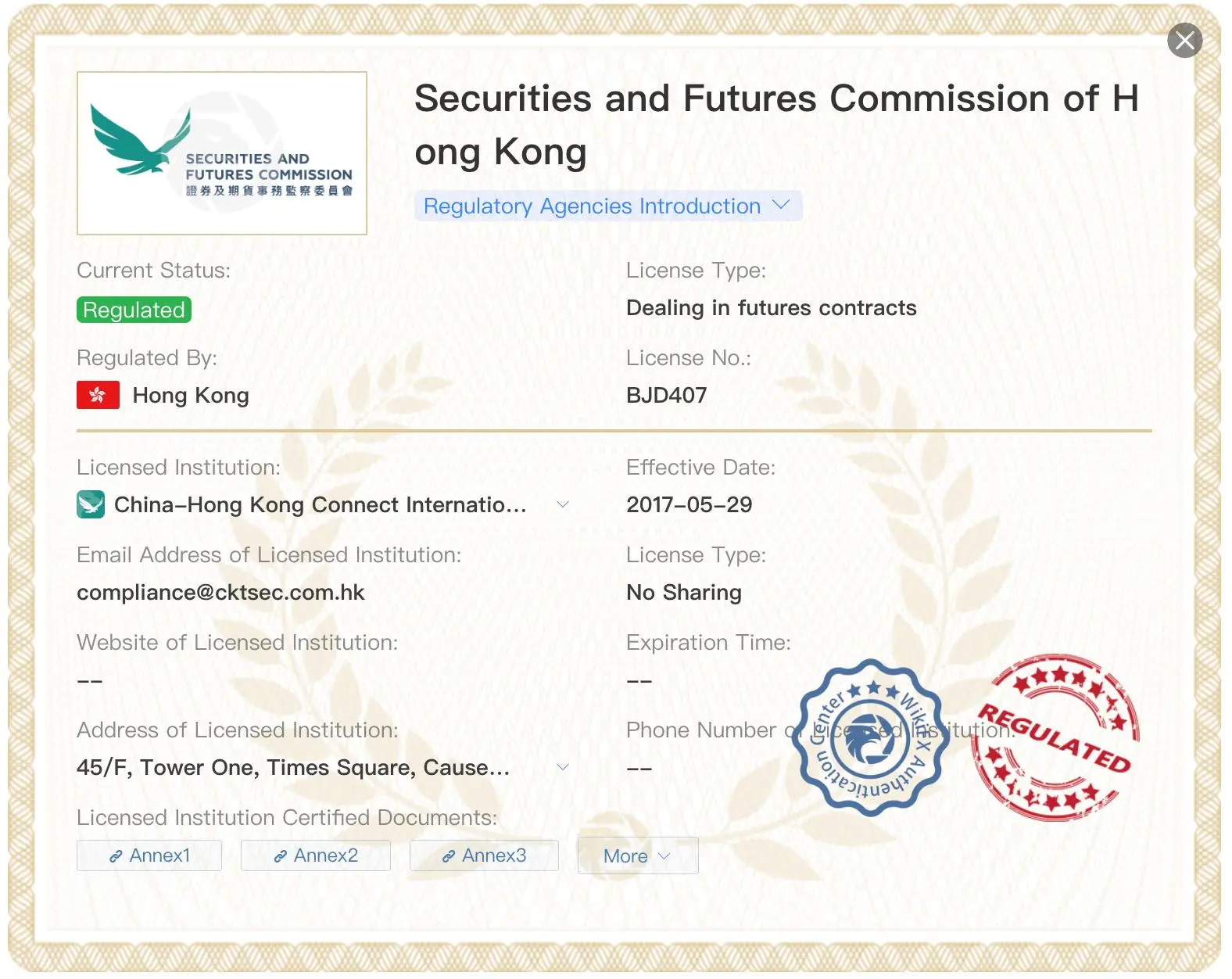Expand the full licensed institution name
Screen dimensions: 1232x979
562,504
